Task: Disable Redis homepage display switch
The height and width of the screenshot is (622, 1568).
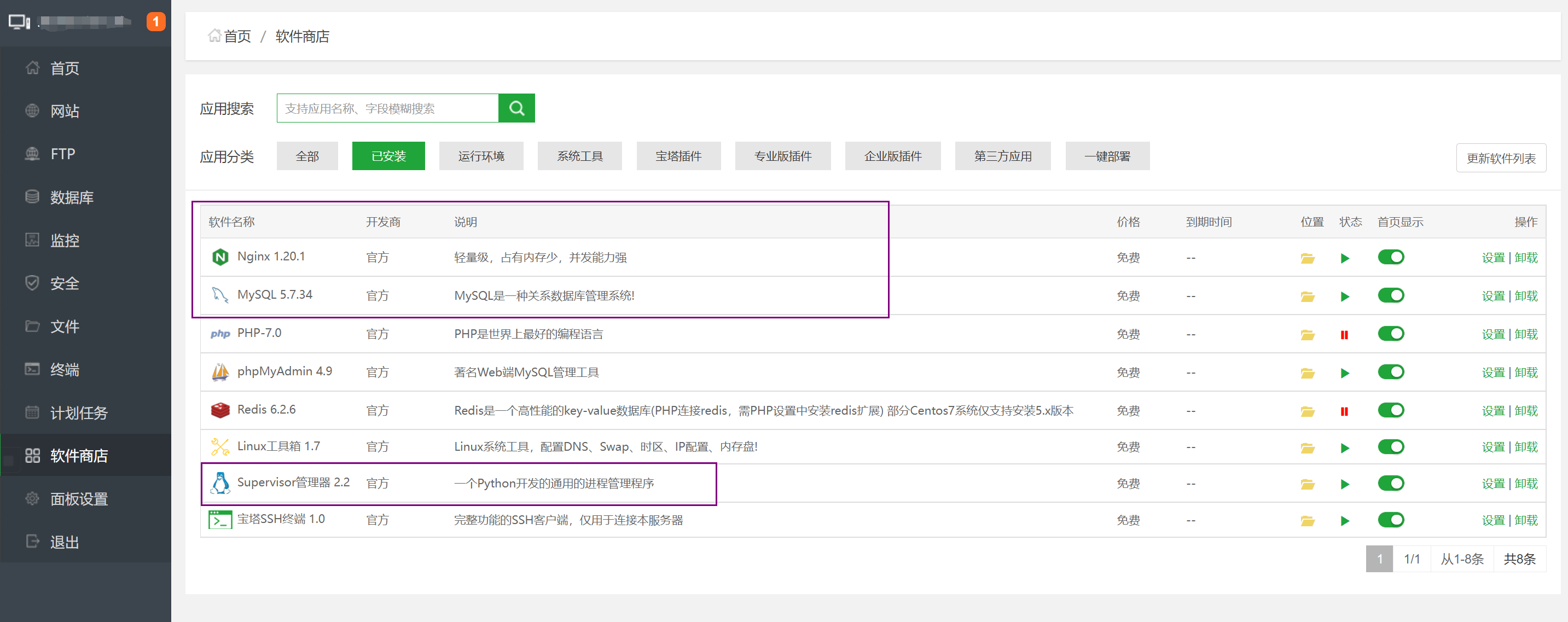Action: (x=1390, y=411)
